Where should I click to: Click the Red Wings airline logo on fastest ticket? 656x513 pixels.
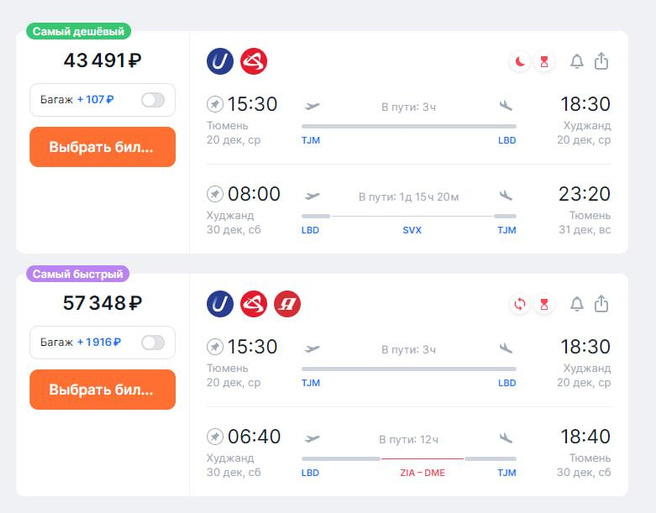pyautogui.click(x=254, y=304)
